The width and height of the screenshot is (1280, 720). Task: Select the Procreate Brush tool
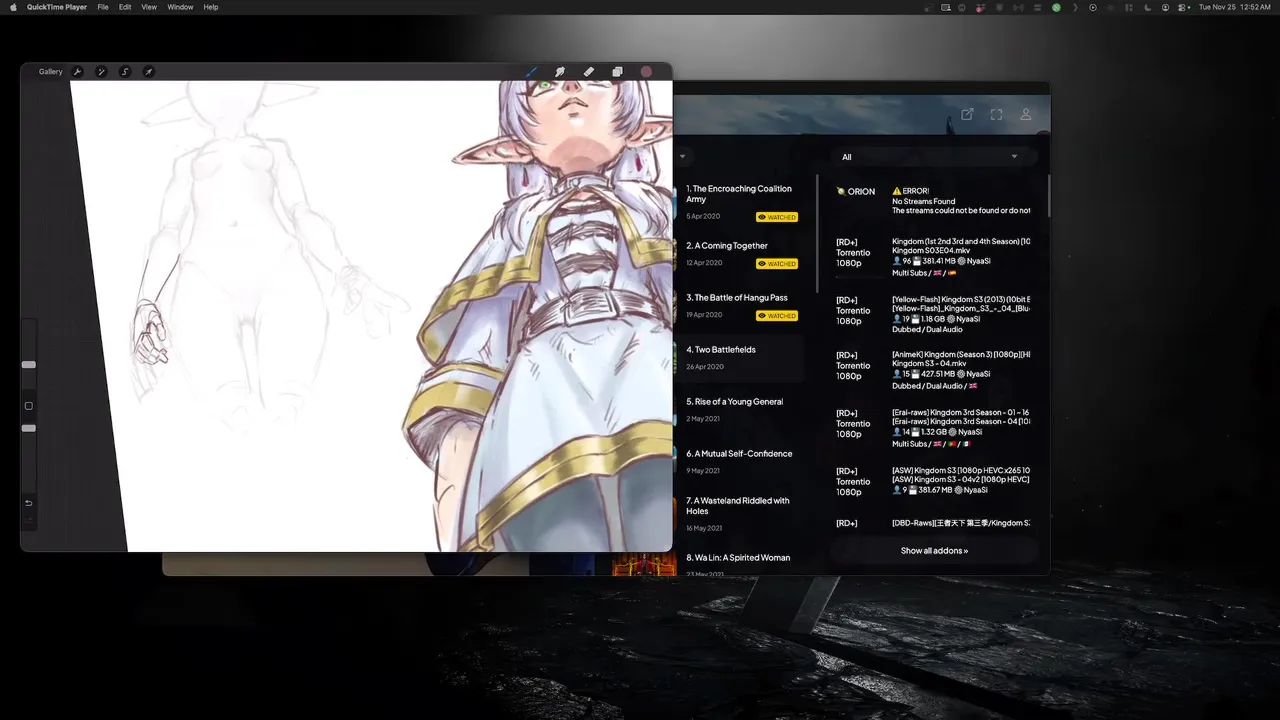tap(531, 72)
